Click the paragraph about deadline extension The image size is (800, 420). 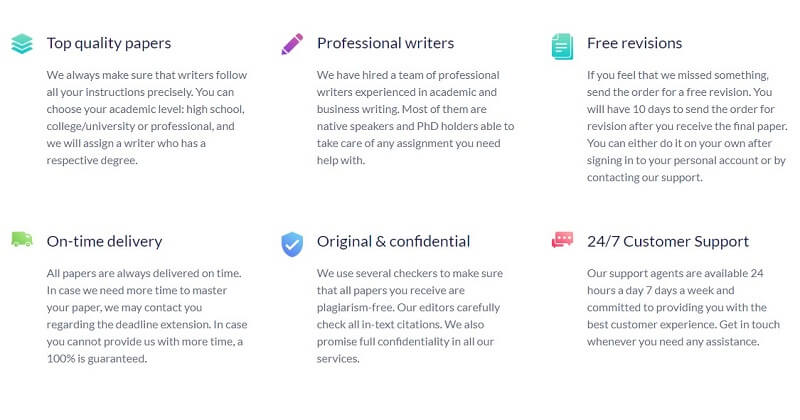[147, 316]
